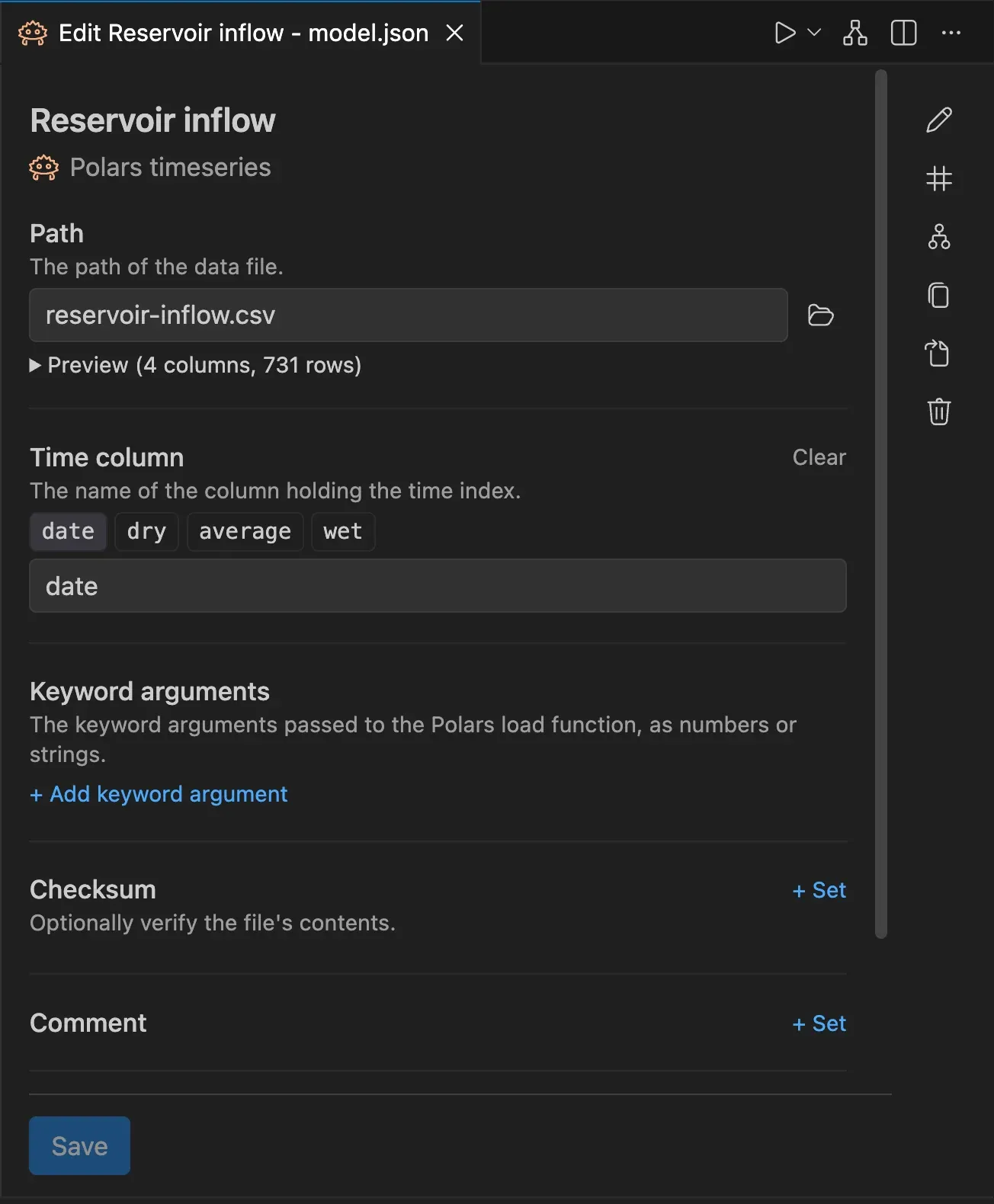This screenshot has height=1204, width=994.
Task: Click the vertical scrollbar of the form
Action: (x=881, y=504)
